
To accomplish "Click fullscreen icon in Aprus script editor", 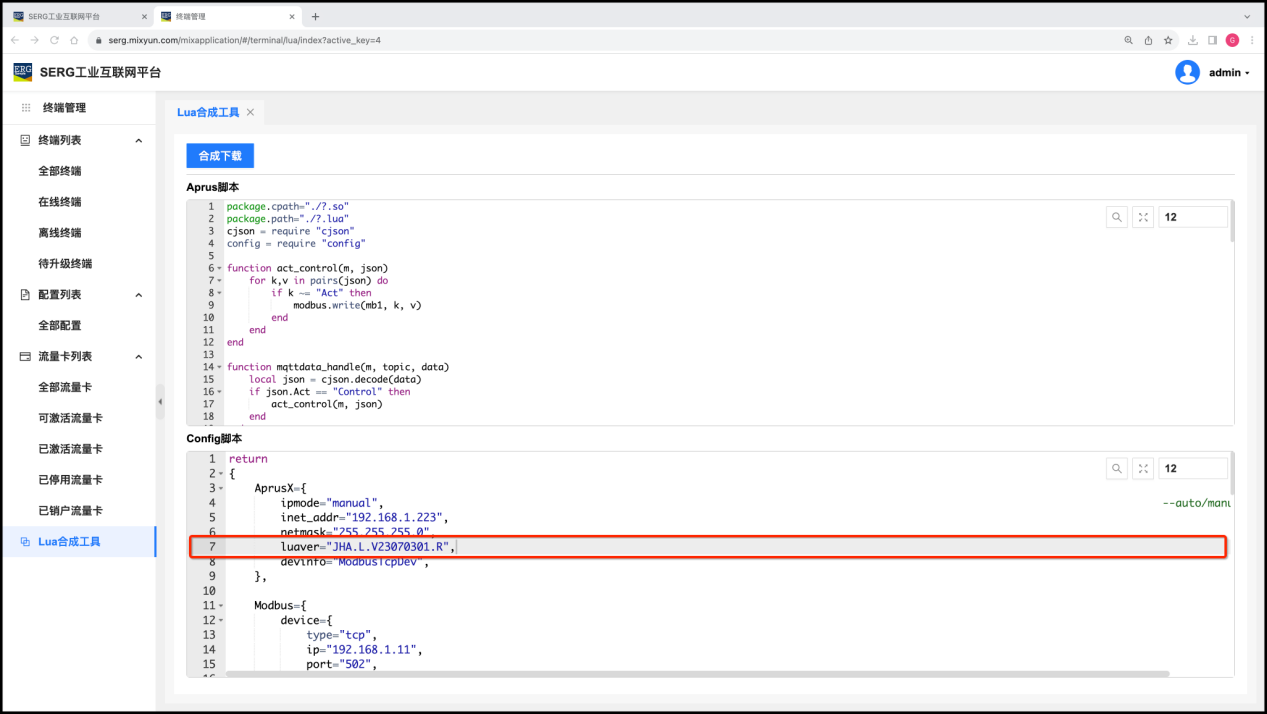I will coord(1143,217).
